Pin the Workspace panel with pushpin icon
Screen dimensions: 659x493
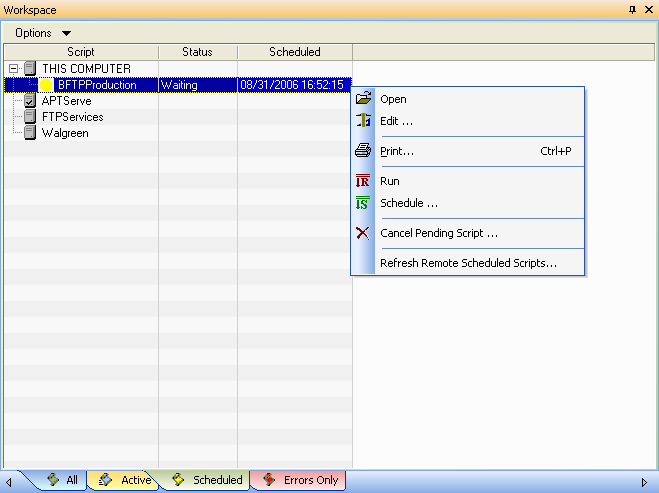pos(632,10)
